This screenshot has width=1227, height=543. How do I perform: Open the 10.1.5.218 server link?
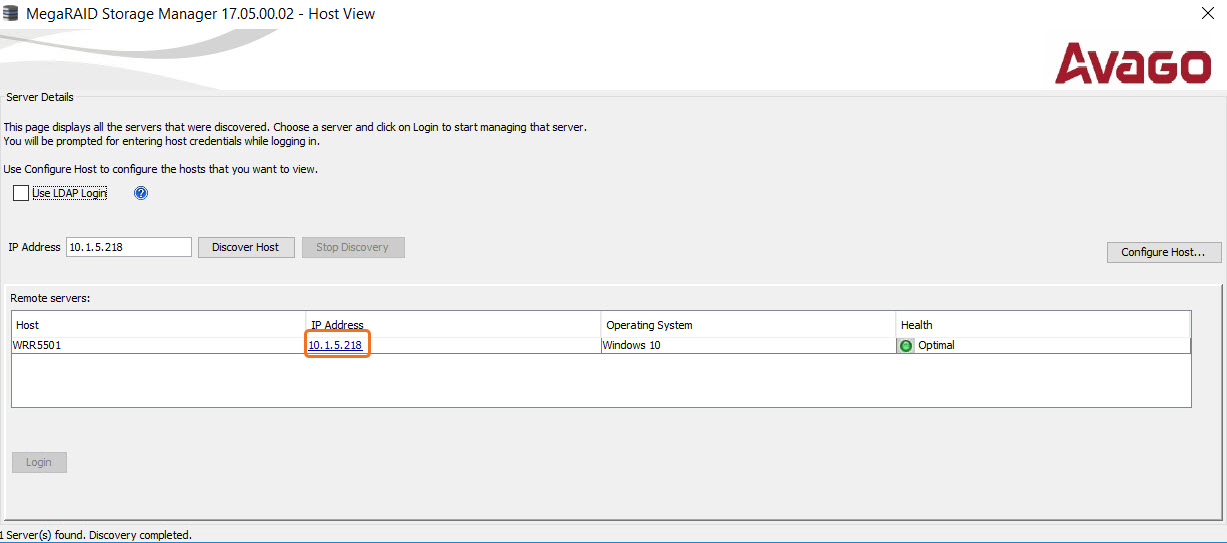coord(335,345)
